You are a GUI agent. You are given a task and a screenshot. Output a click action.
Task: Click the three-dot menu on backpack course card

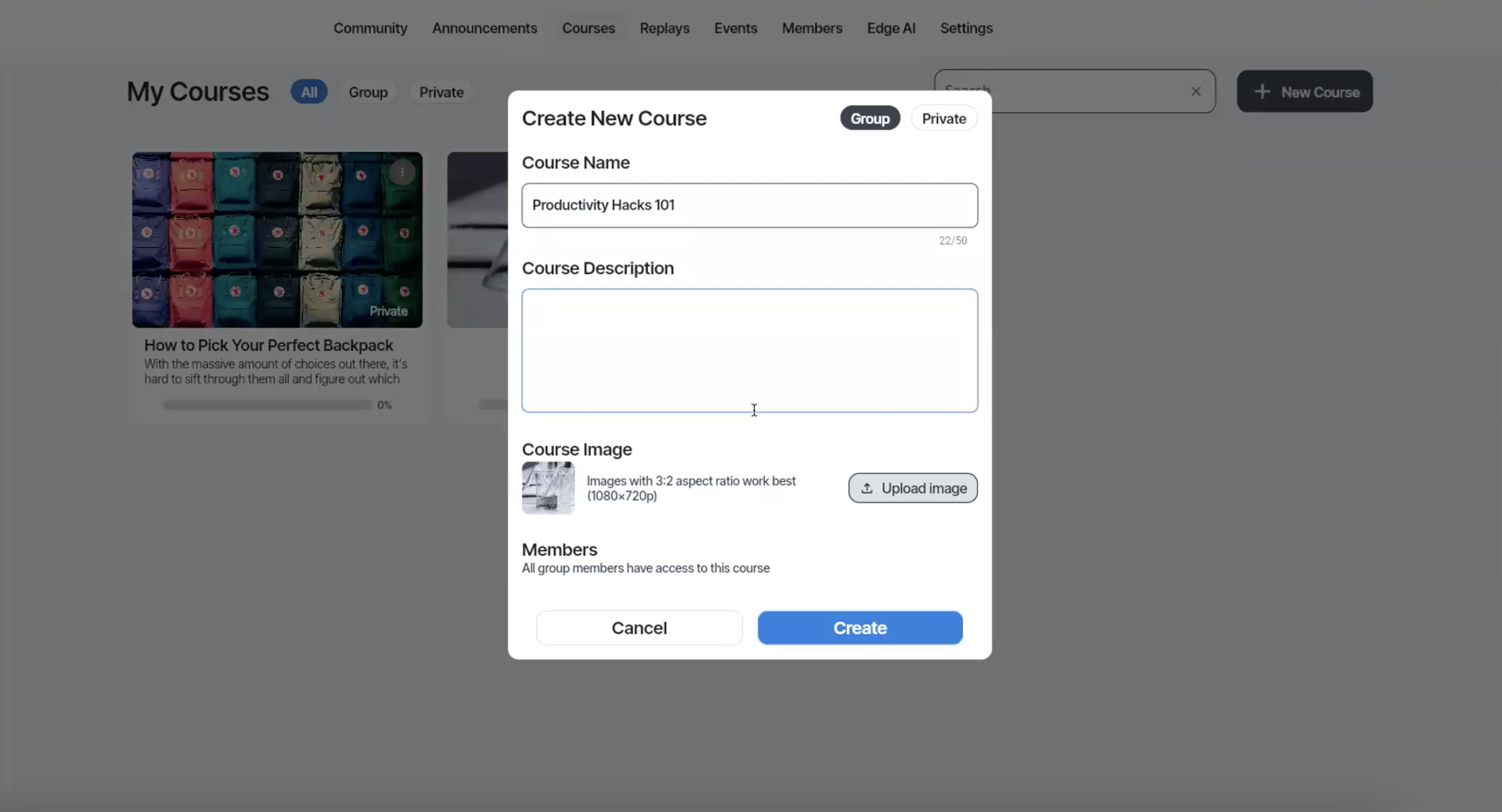[402, 173]
